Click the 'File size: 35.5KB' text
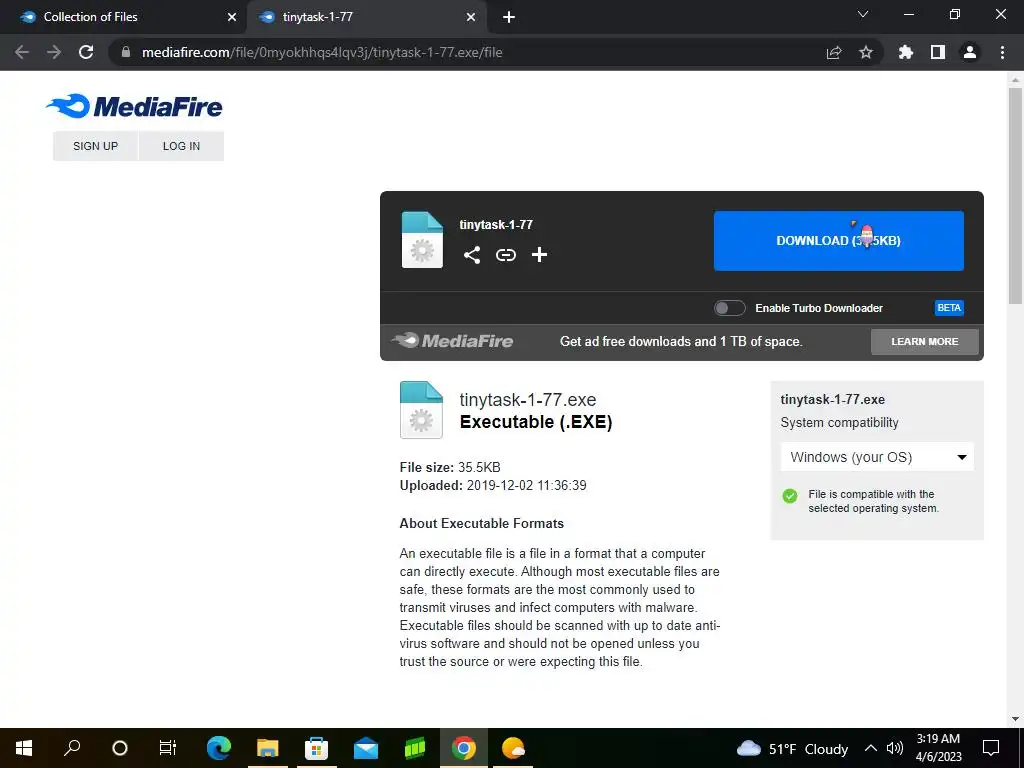This screenshot has width=1024, height=768. [450, 468]
